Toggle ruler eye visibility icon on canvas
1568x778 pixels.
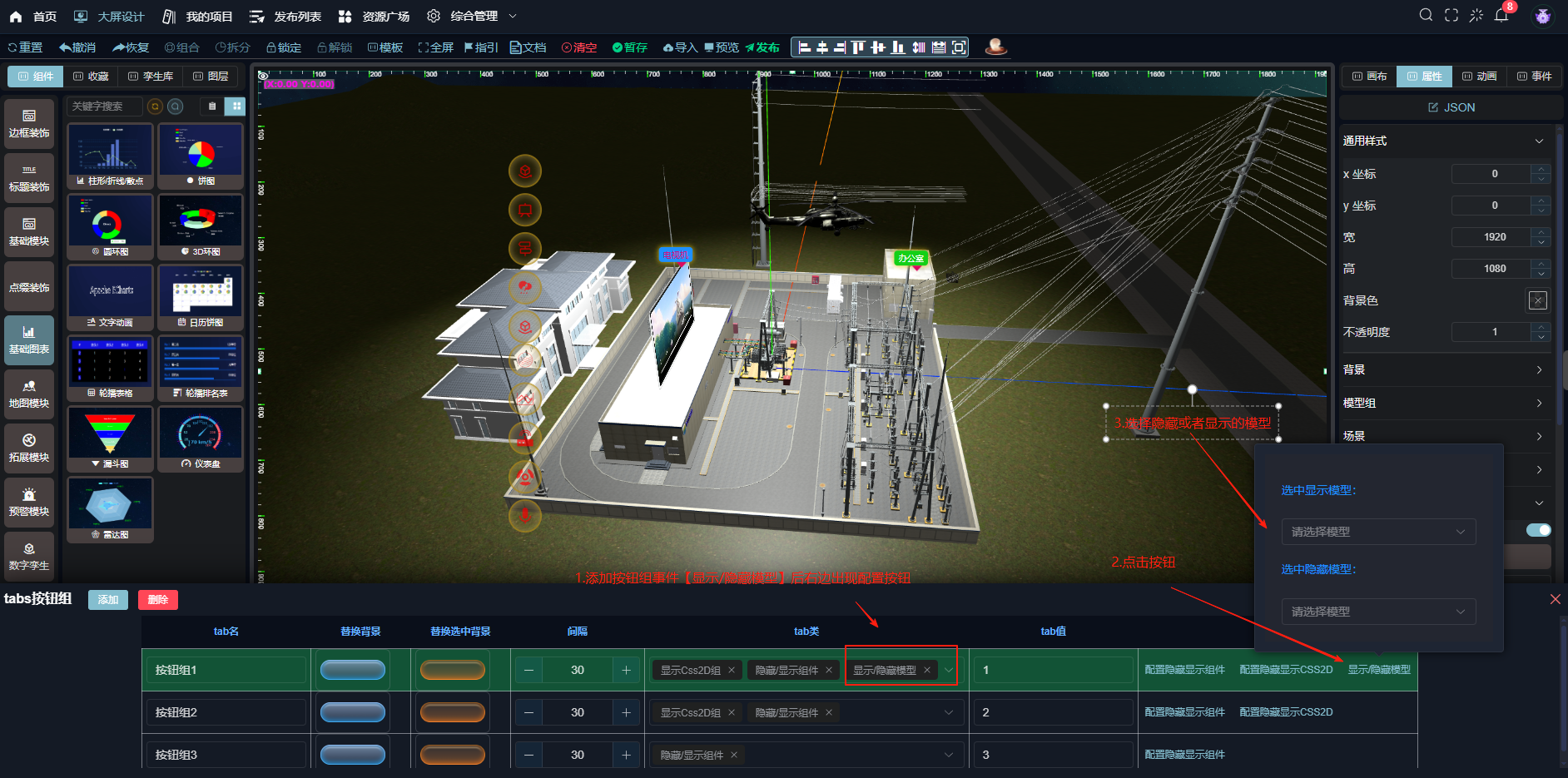(x=263, y=75)
